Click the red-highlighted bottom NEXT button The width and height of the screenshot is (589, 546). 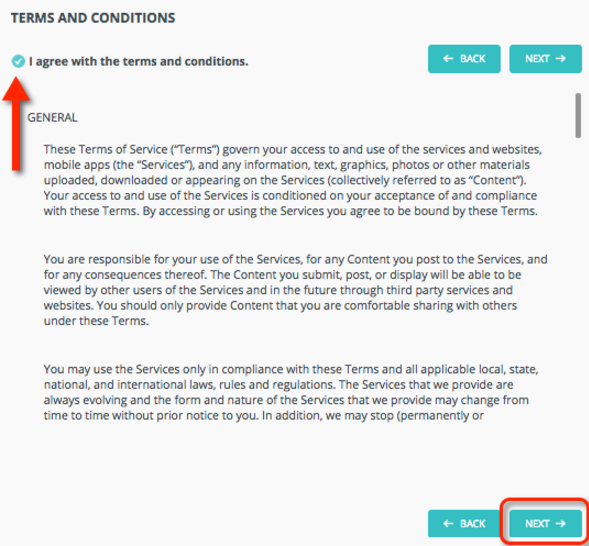pyautogui.click(x=545, y=523)
